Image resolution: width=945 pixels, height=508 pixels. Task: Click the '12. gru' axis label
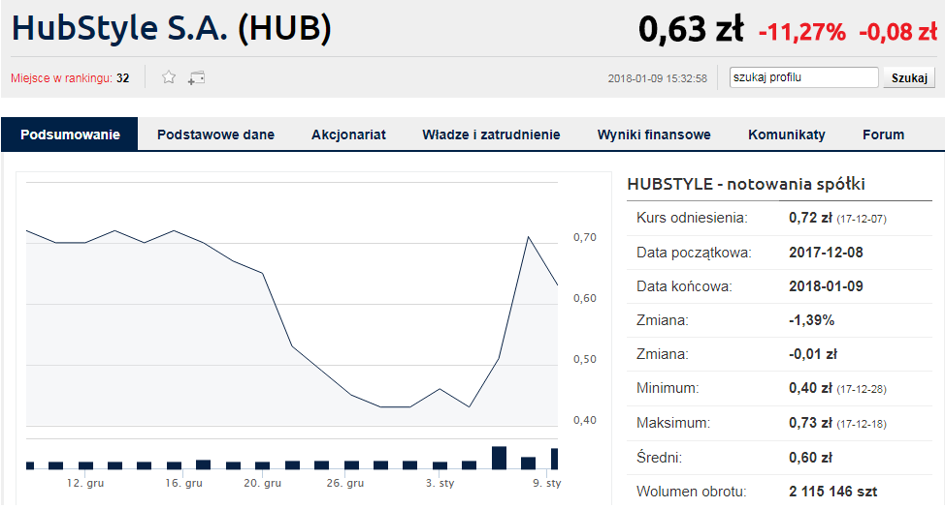pyautogui.click(x=85, y=483)
